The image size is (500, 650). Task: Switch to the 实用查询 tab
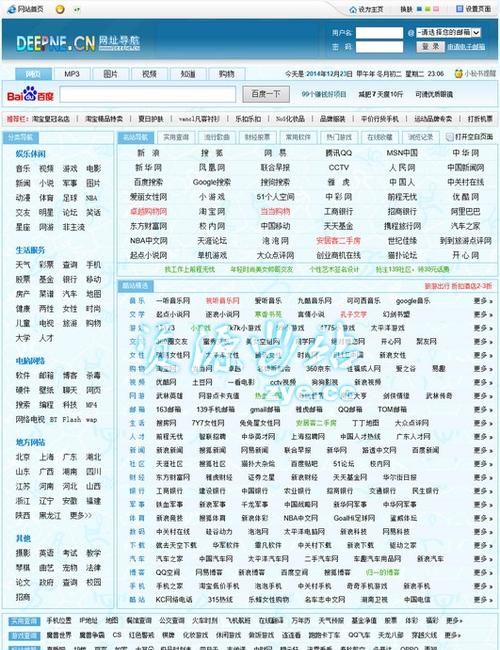[x=176, y=137]
